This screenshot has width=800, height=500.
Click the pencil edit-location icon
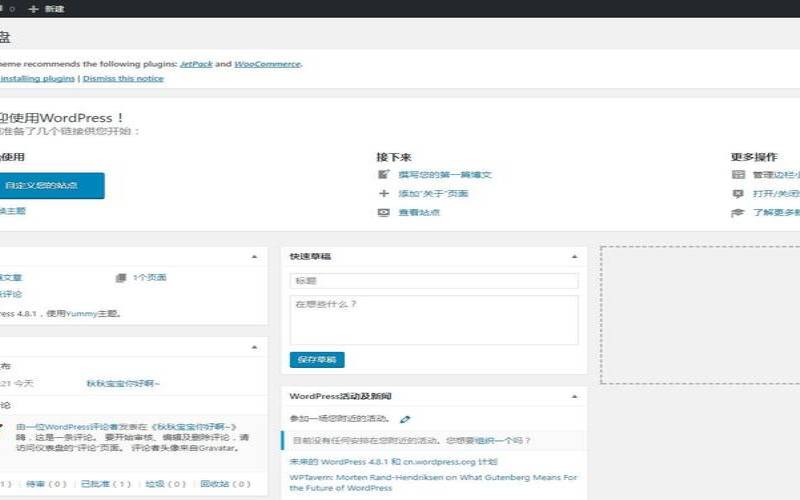pos(405,419)
